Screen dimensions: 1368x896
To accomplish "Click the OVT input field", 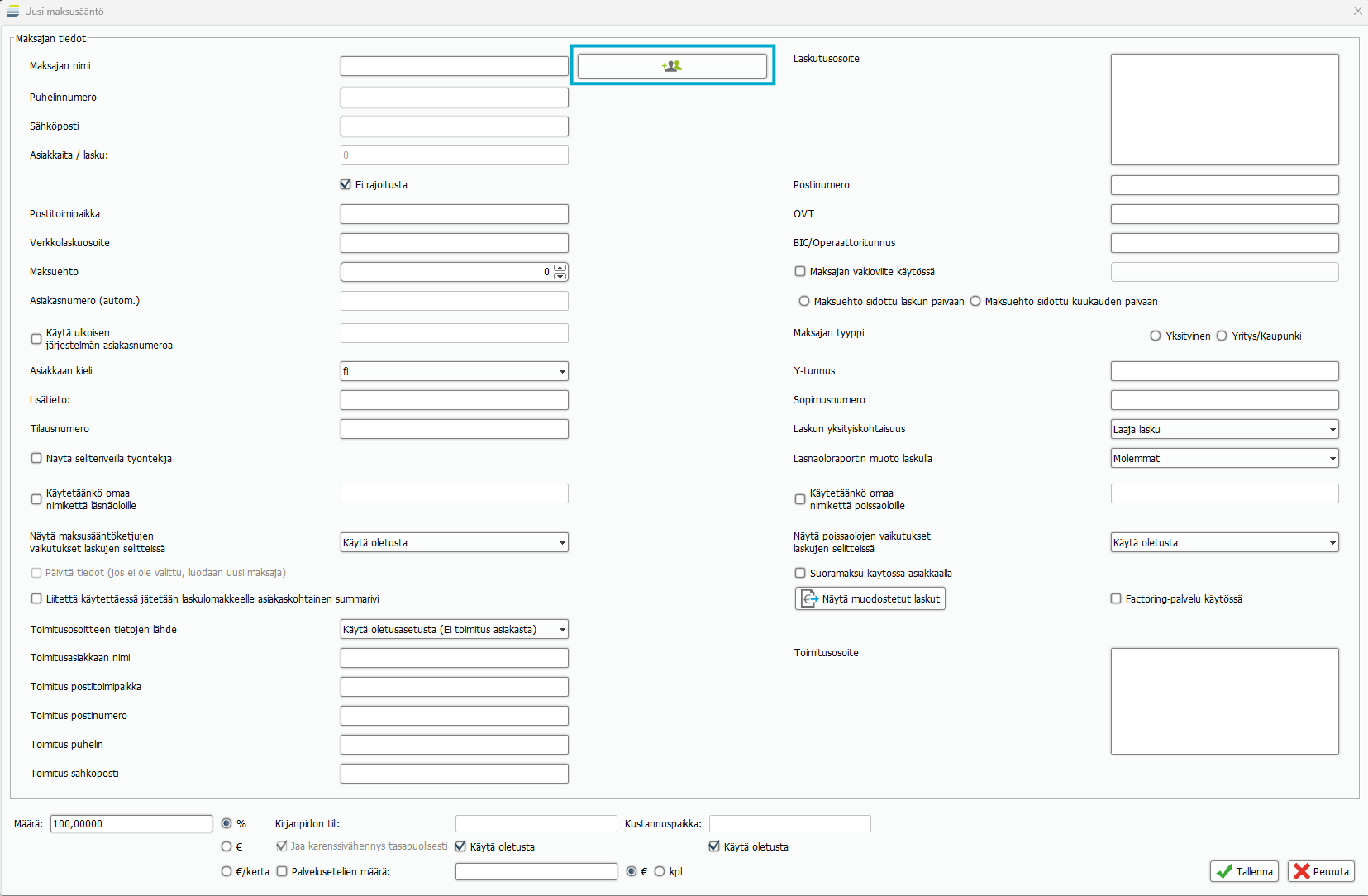I will click(x=1225, y=214).
